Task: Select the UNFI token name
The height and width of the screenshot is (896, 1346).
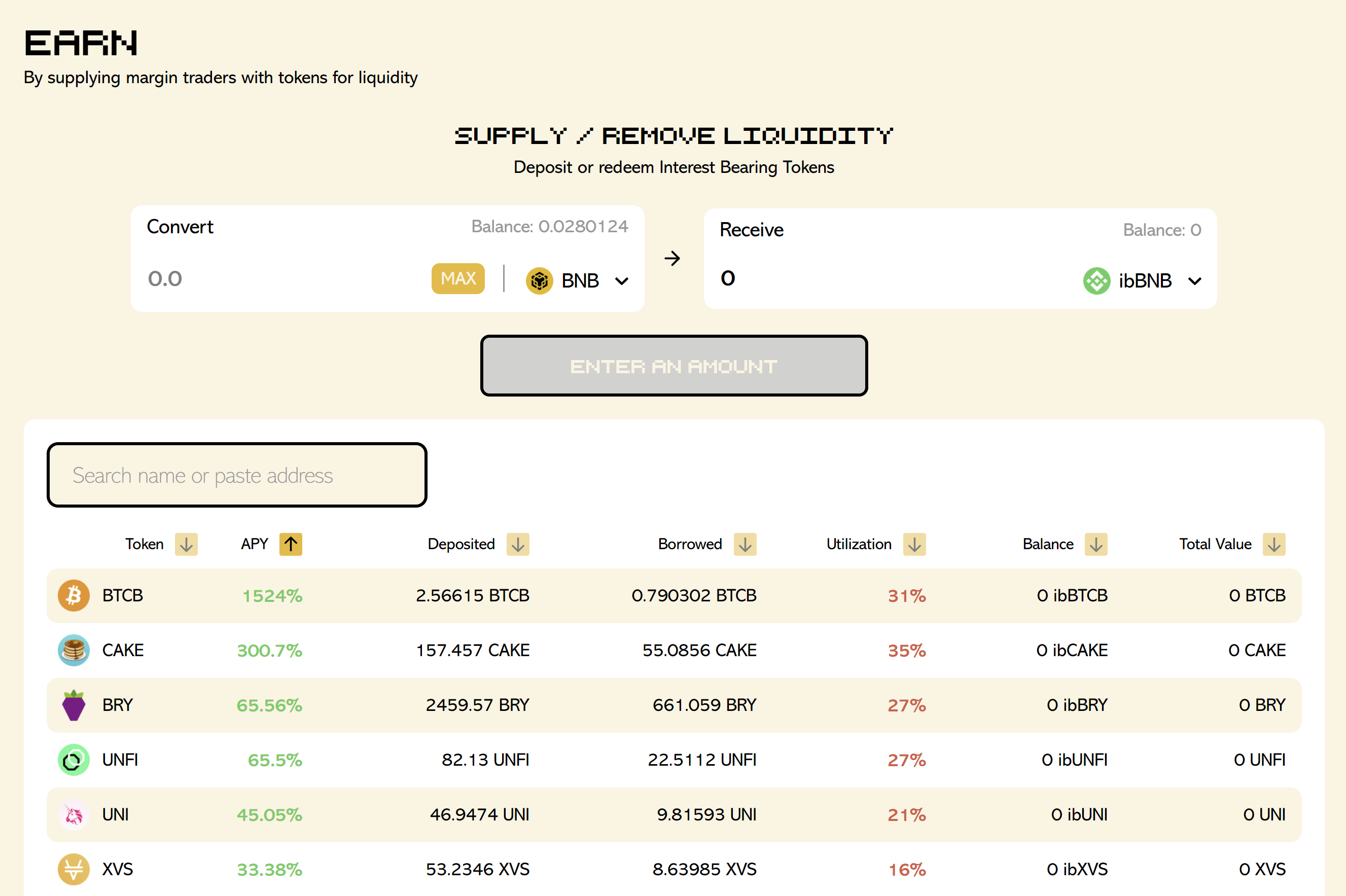Action: (120, 760)
